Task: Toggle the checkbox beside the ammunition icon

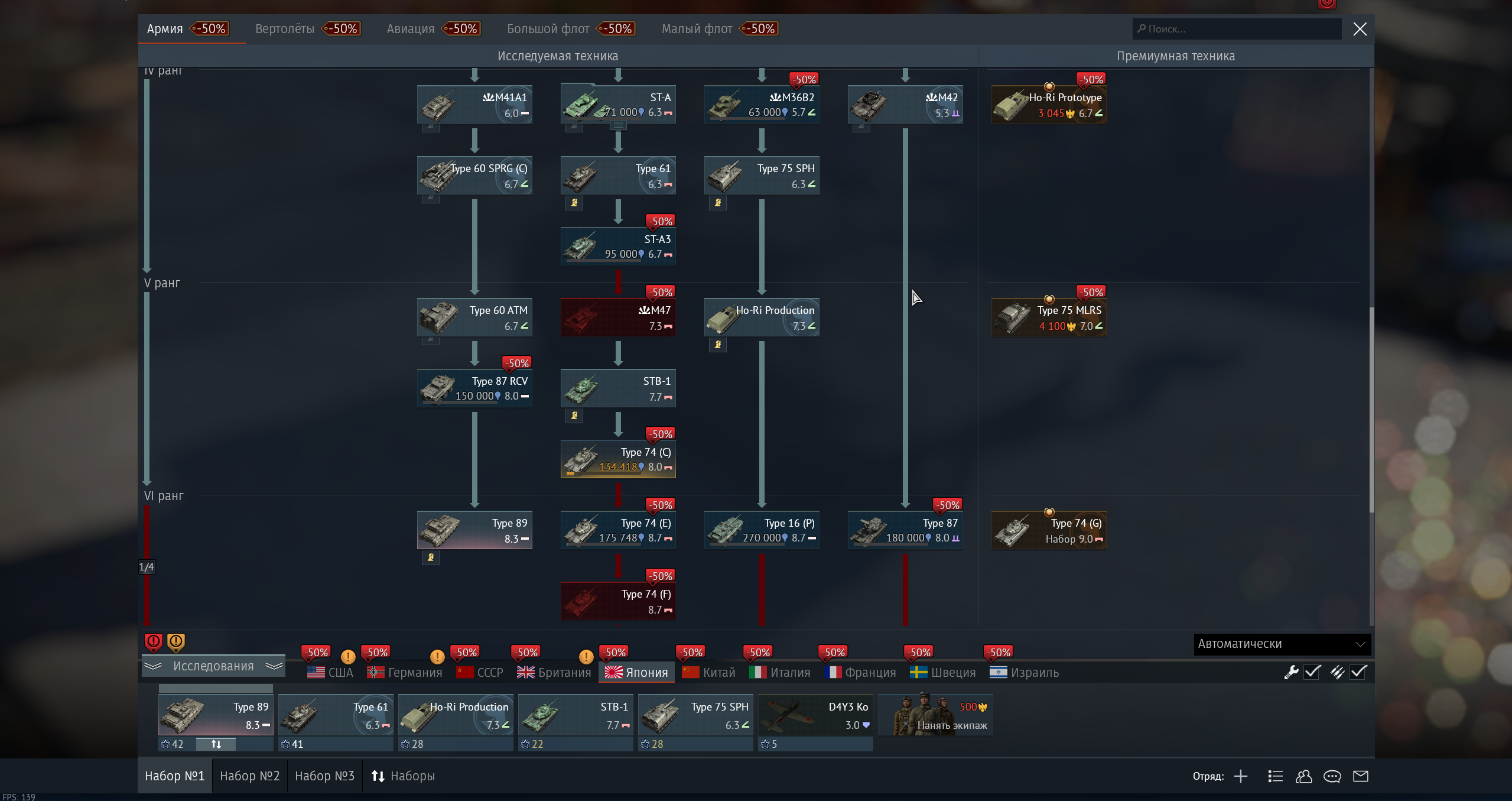Action: click(x=1358, y=672)
